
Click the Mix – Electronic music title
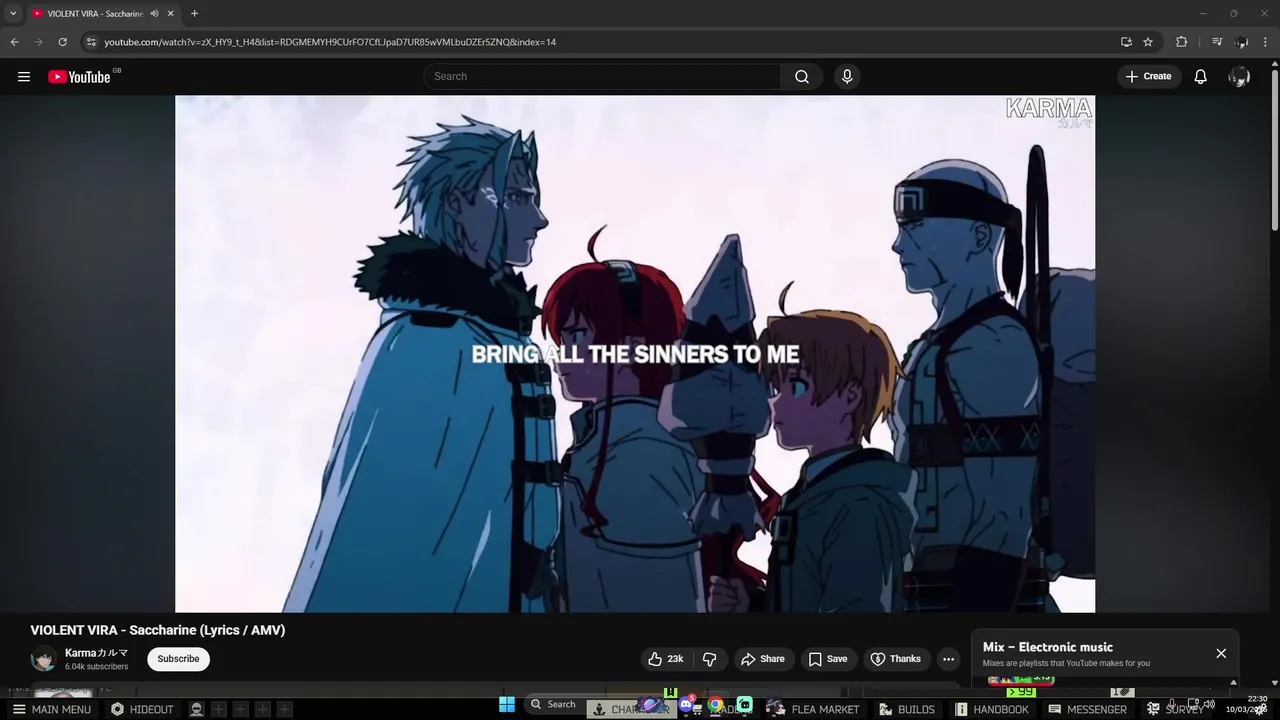coord(1048,647)
